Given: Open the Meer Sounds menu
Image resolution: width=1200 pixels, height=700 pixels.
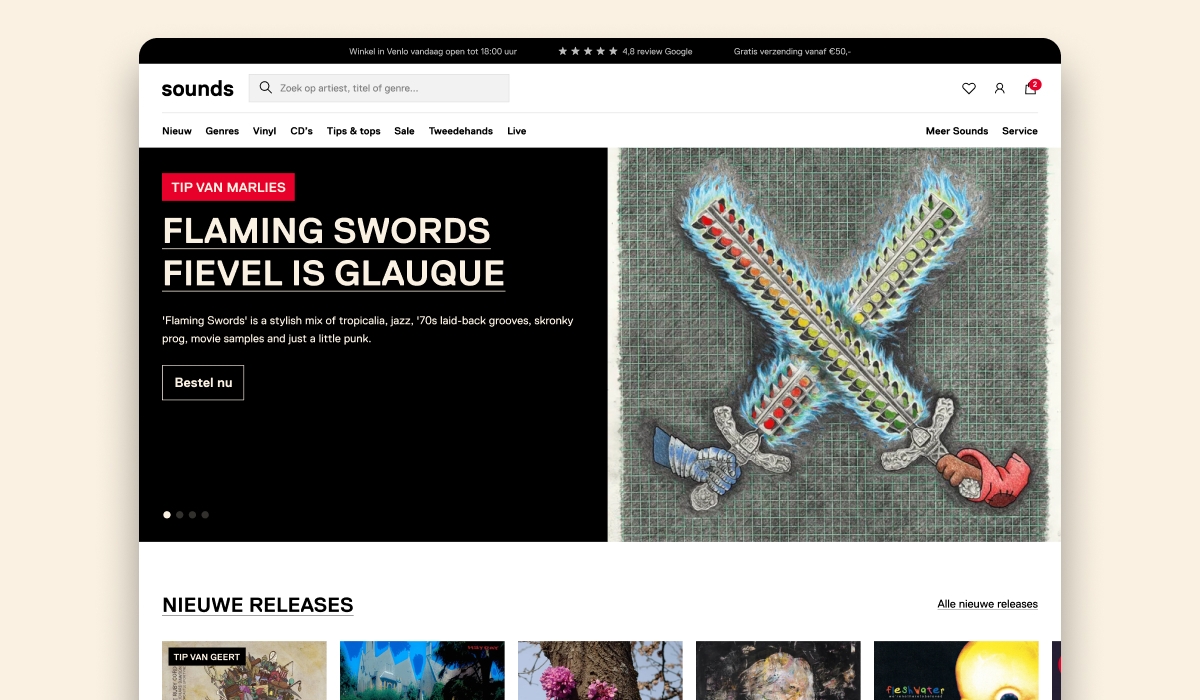Looking at the screenshot, I should click(956, 131).
